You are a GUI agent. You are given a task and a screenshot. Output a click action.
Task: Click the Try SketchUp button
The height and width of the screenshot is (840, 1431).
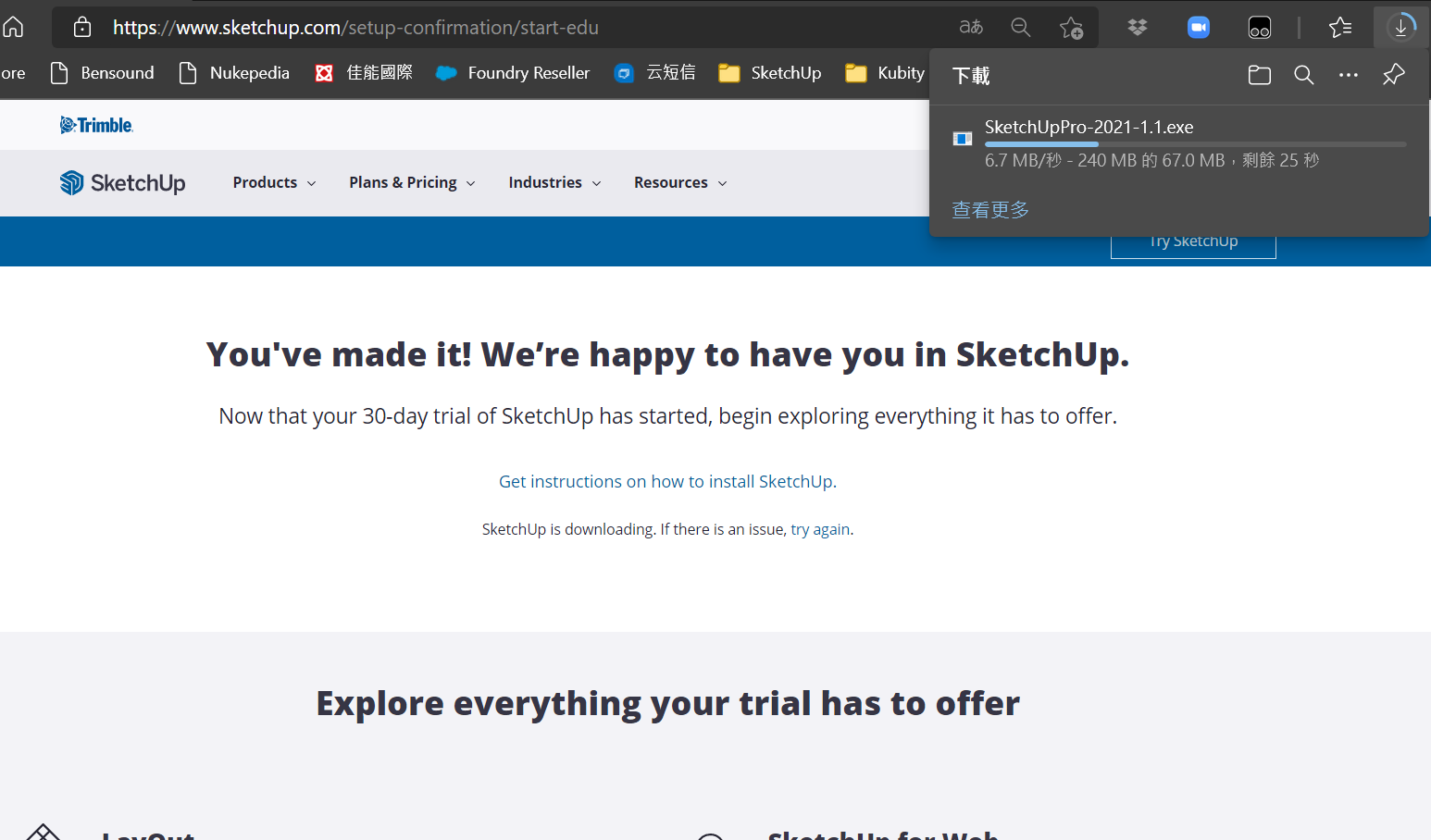click(1193, 242)
